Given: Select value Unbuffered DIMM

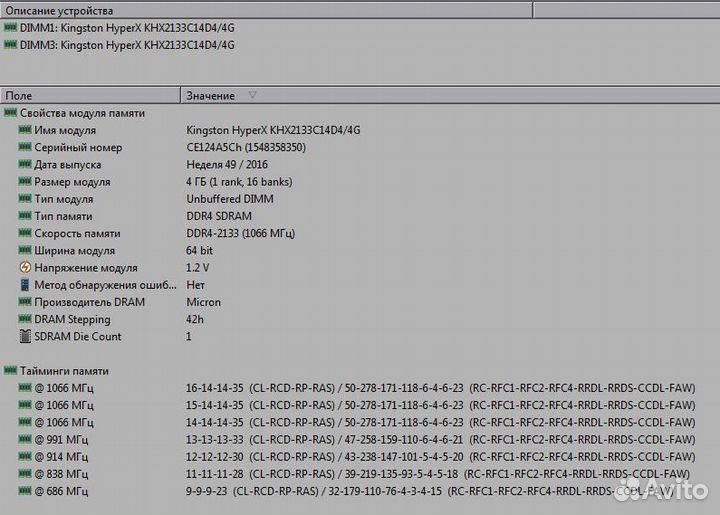Looking at the screenshot, I should coord(230,199).
